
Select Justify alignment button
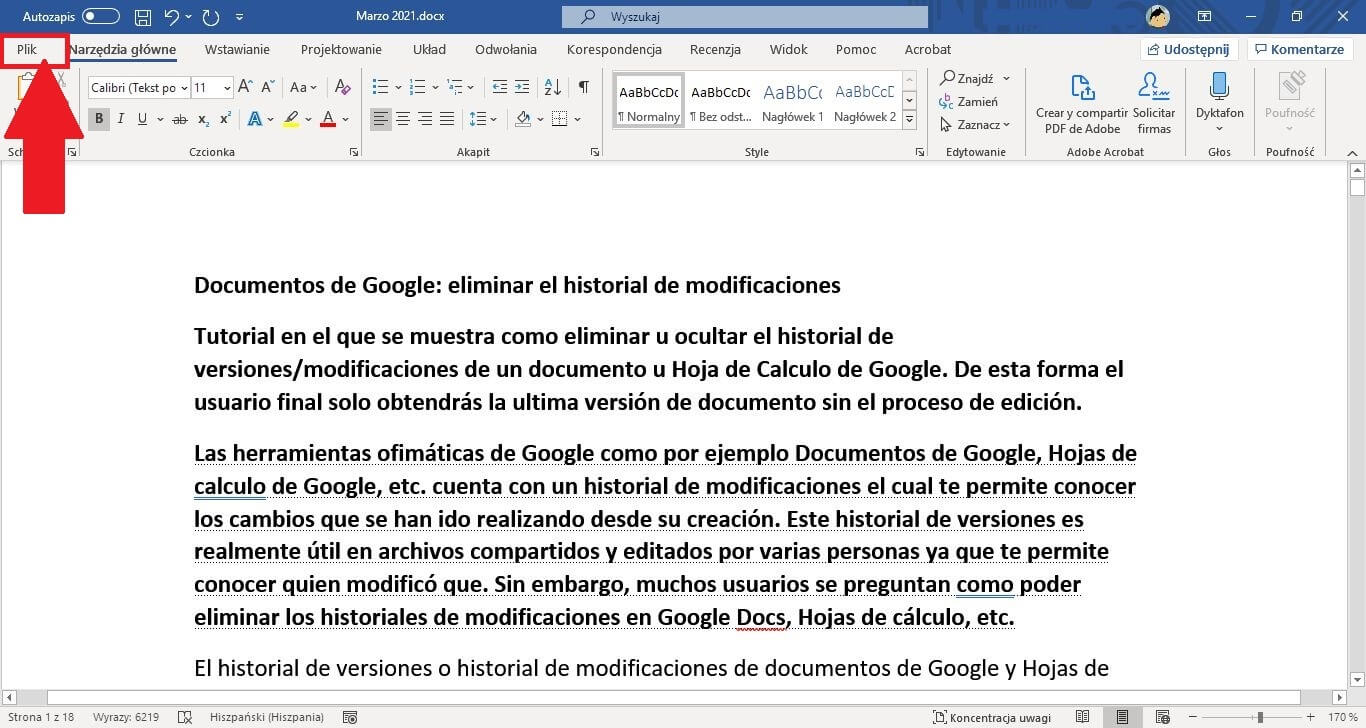coord(447,119)
